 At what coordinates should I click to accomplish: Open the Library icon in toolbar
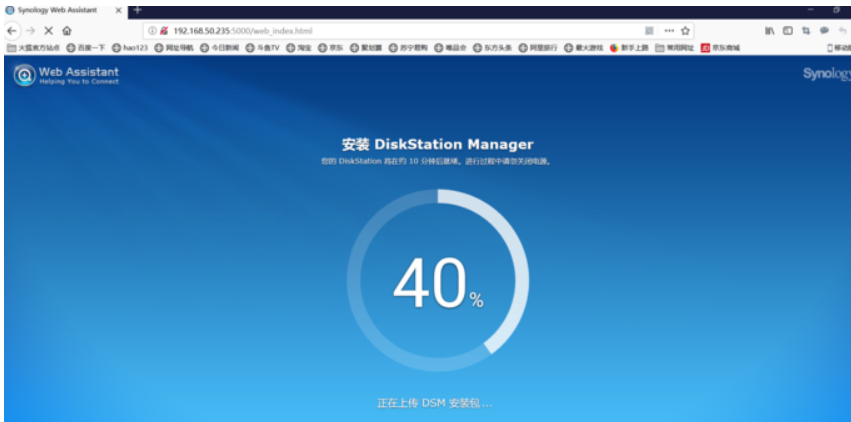770,31
